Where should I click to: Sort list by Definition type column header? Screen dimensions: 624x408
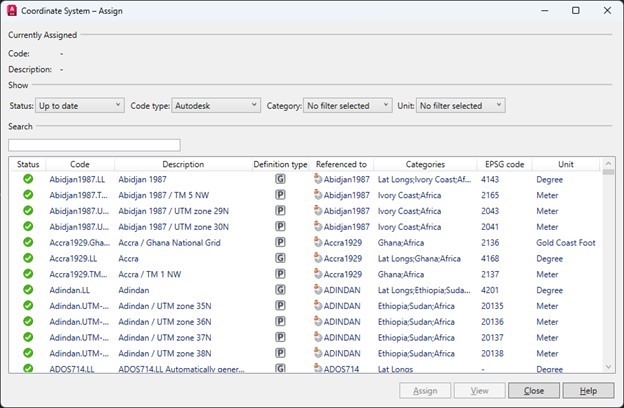(280, 164)
